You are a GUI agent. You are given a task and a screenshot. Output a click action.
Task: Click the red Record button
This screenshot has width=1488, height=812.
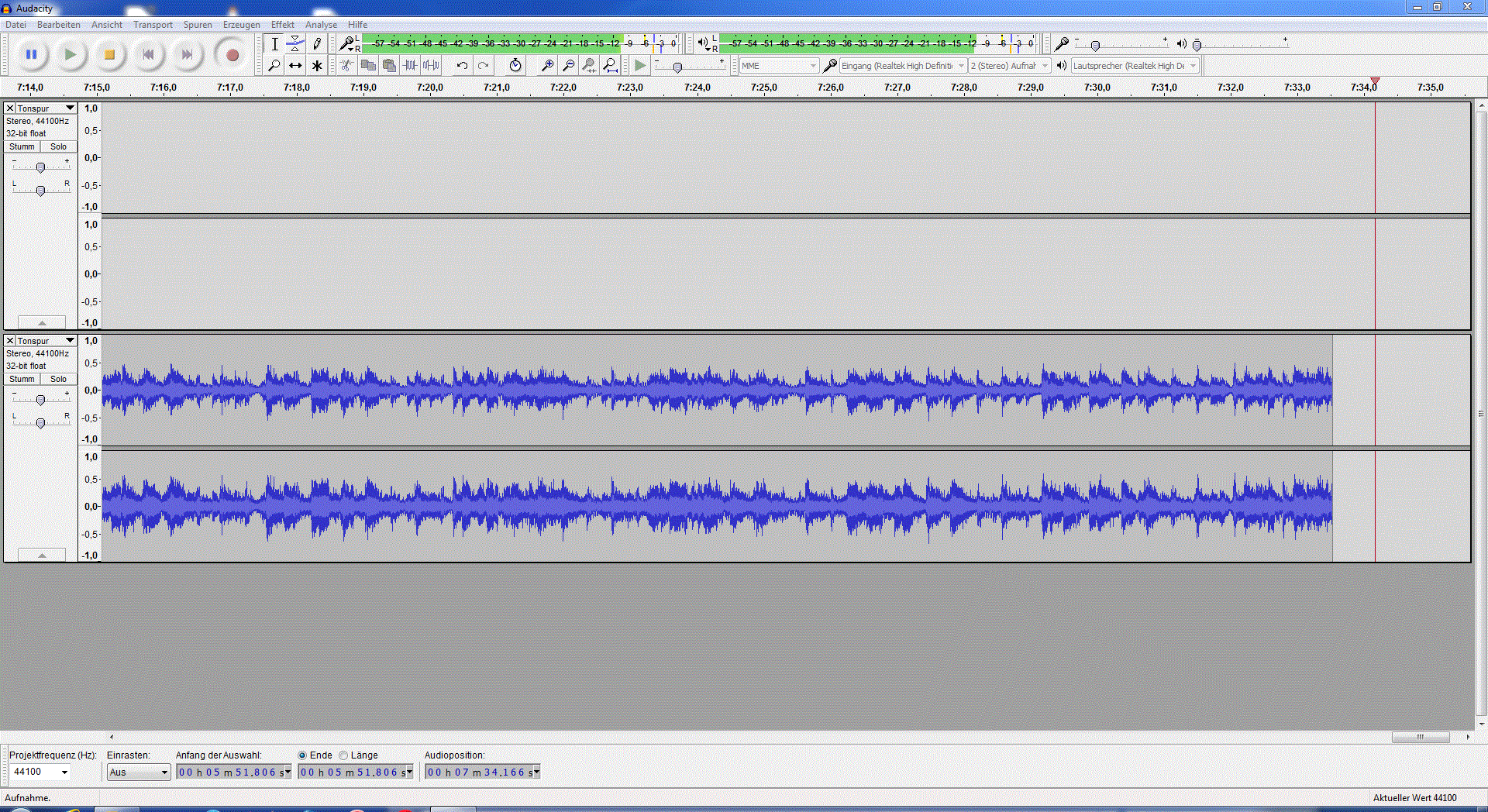(x=232, y=54)
